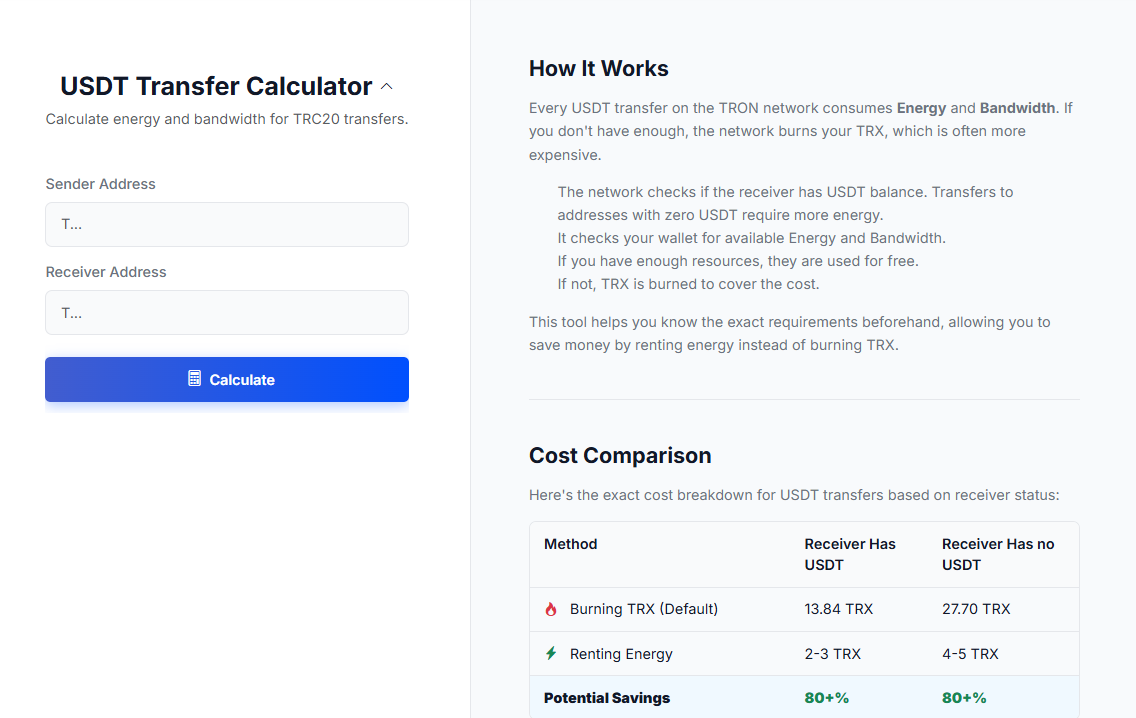Select the Receiver Has USDT column header
1136x718 pixels.
[x=850, y=554]
